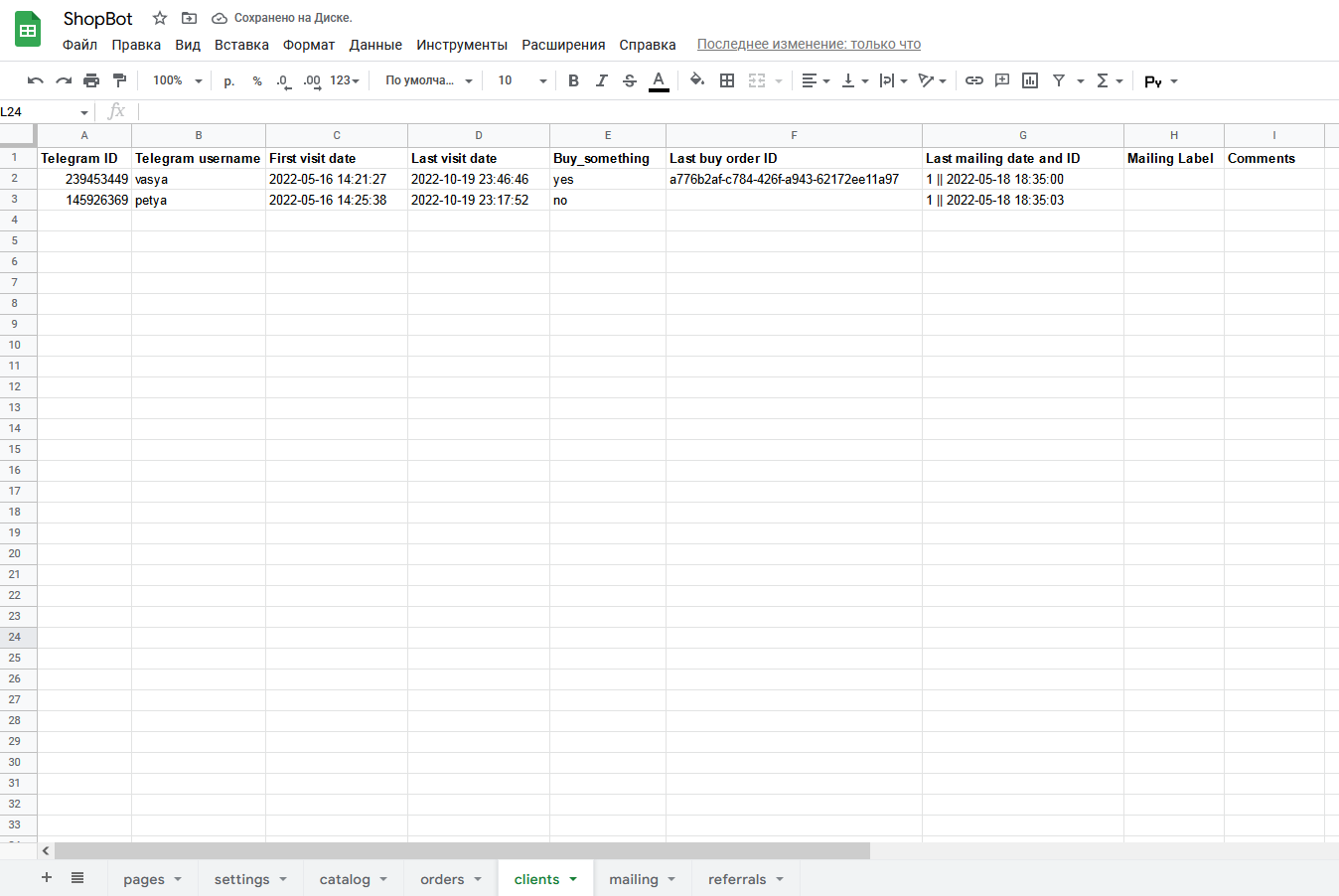
Task: Open the Вставка menu
Action: (241, 45)
